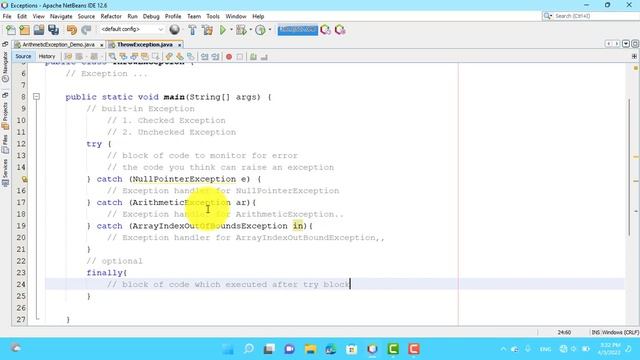
Task: Open the Window menu
Action: tap(236, 16)
